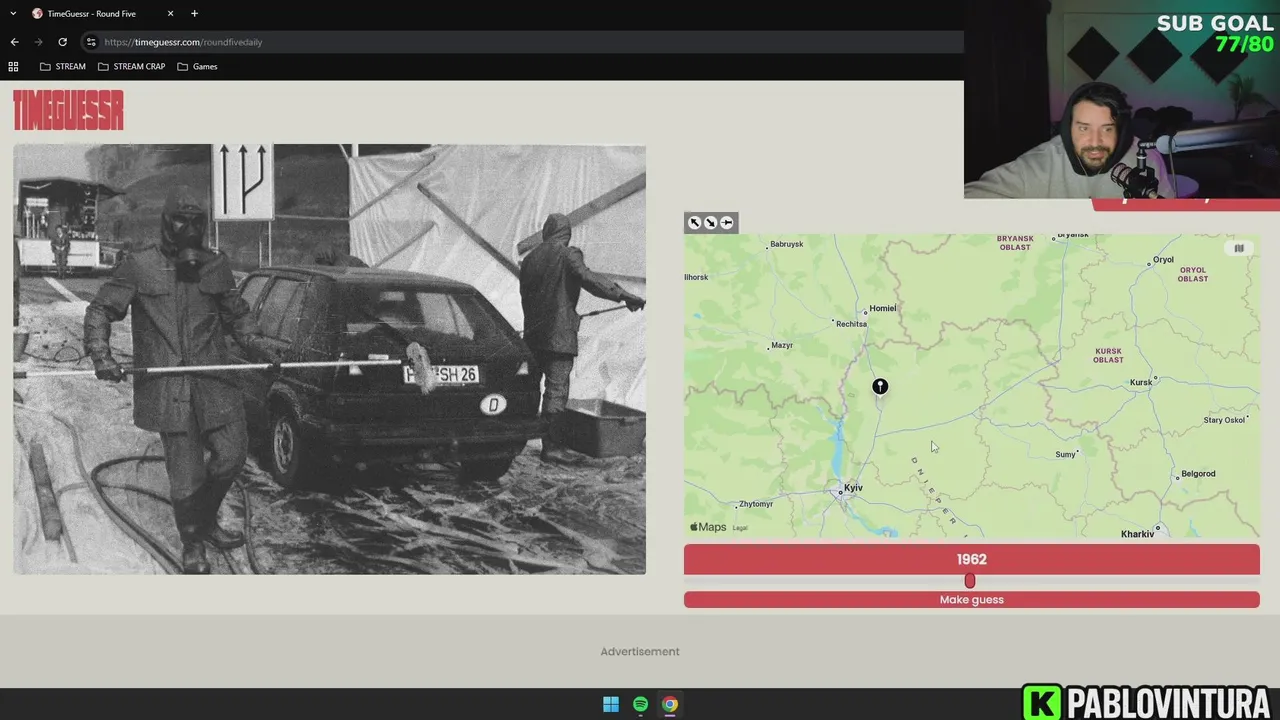Focus the timeguessr.com address bar
1280x720 pixels.
pos(520,42)
